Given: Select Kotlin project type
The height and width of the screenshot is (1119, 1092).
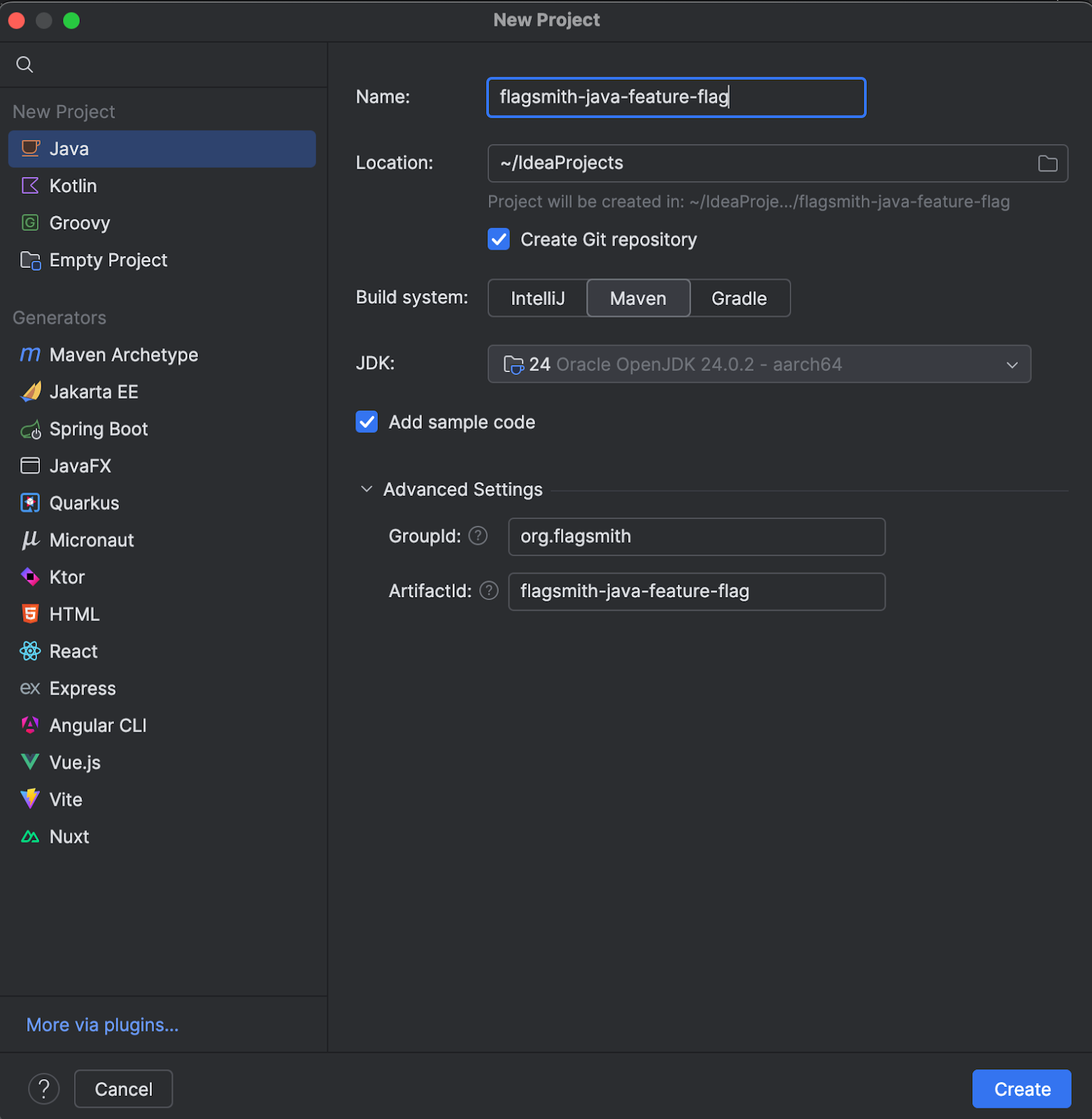Looking at the screenshot, I should [162, 186].
